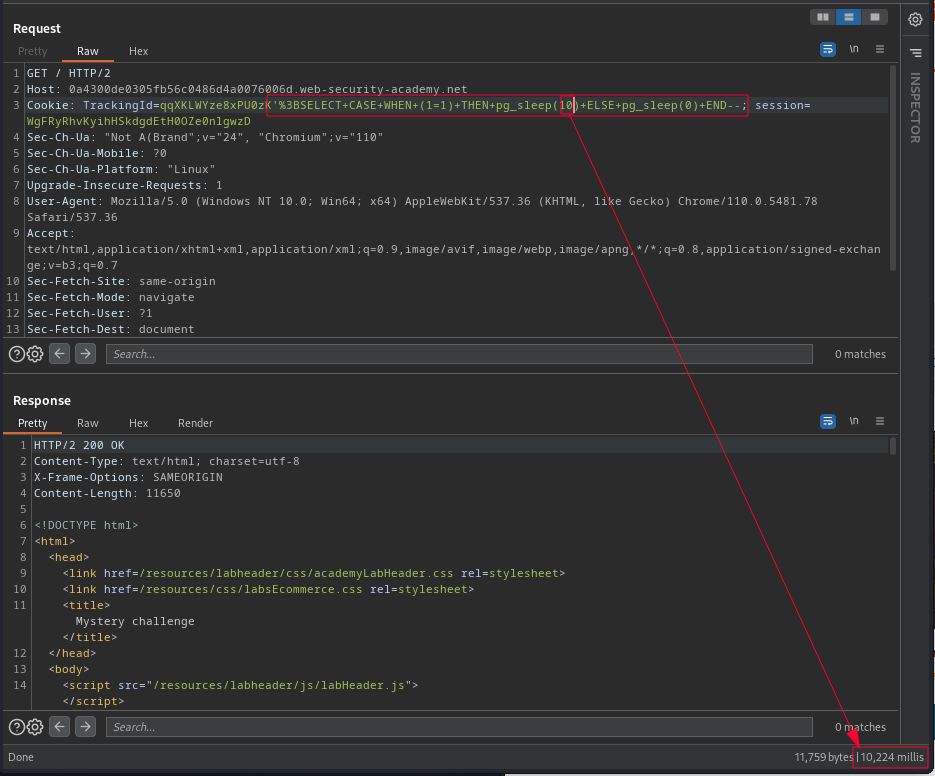Focus the Response search input field
This screenshot has width=935, height=776.
point(459,726)
